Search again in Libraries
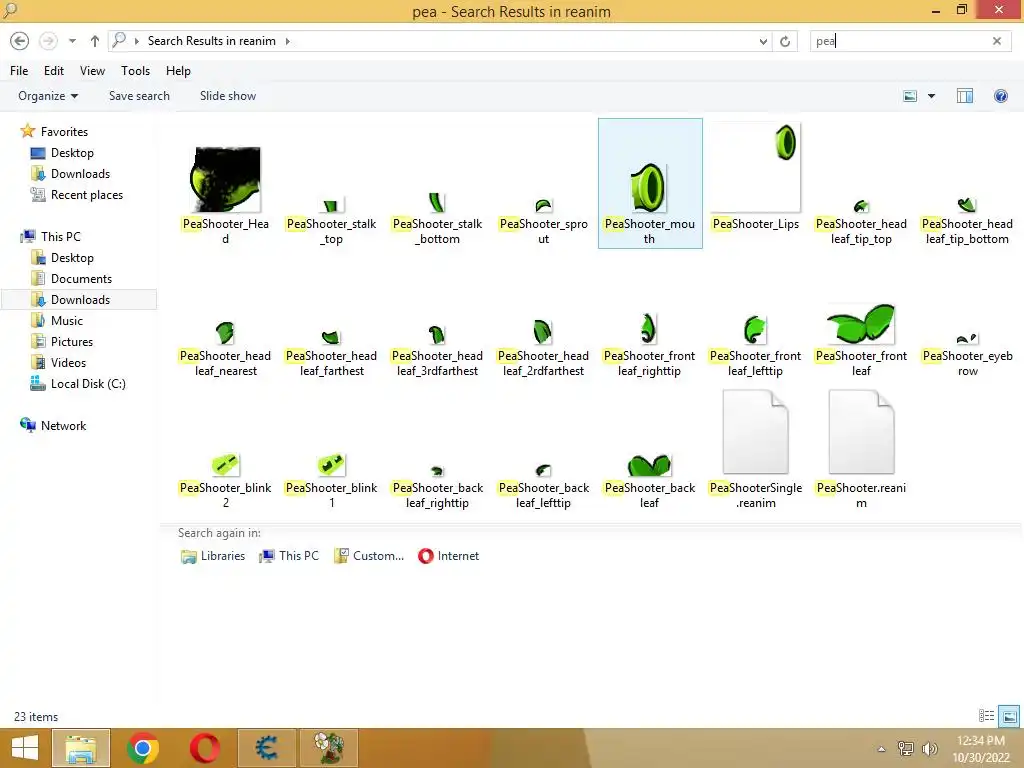1024x768 pixels. tap(213, 556)
